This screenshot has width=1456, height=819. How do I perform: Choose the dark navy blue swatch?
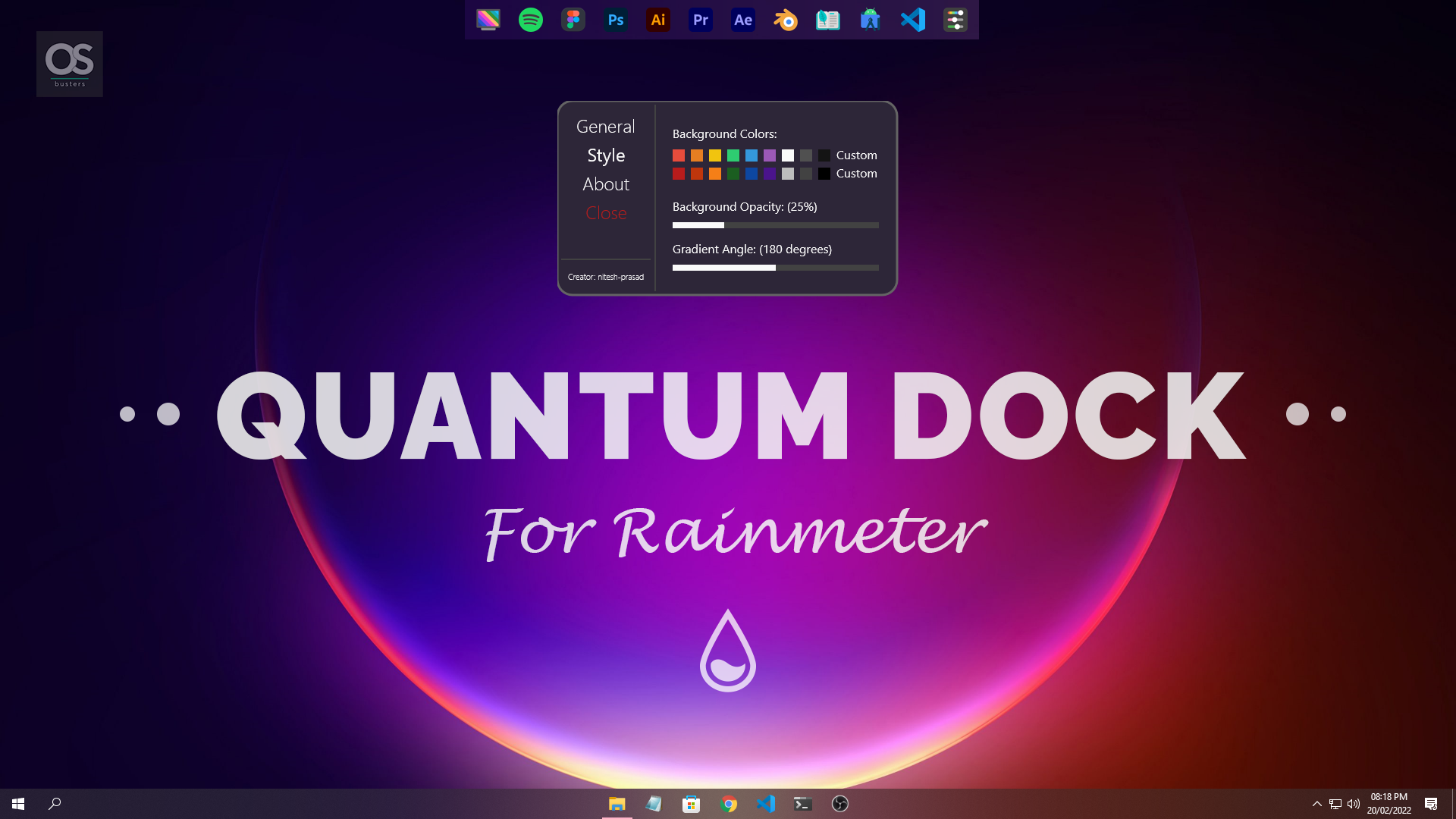[752, 174]
